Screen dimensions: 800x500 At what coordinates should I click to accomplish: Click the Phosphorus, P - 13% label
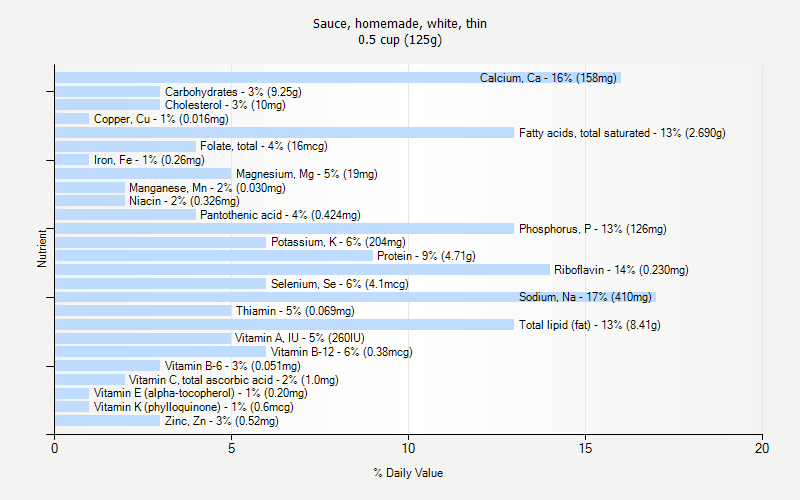592,229
